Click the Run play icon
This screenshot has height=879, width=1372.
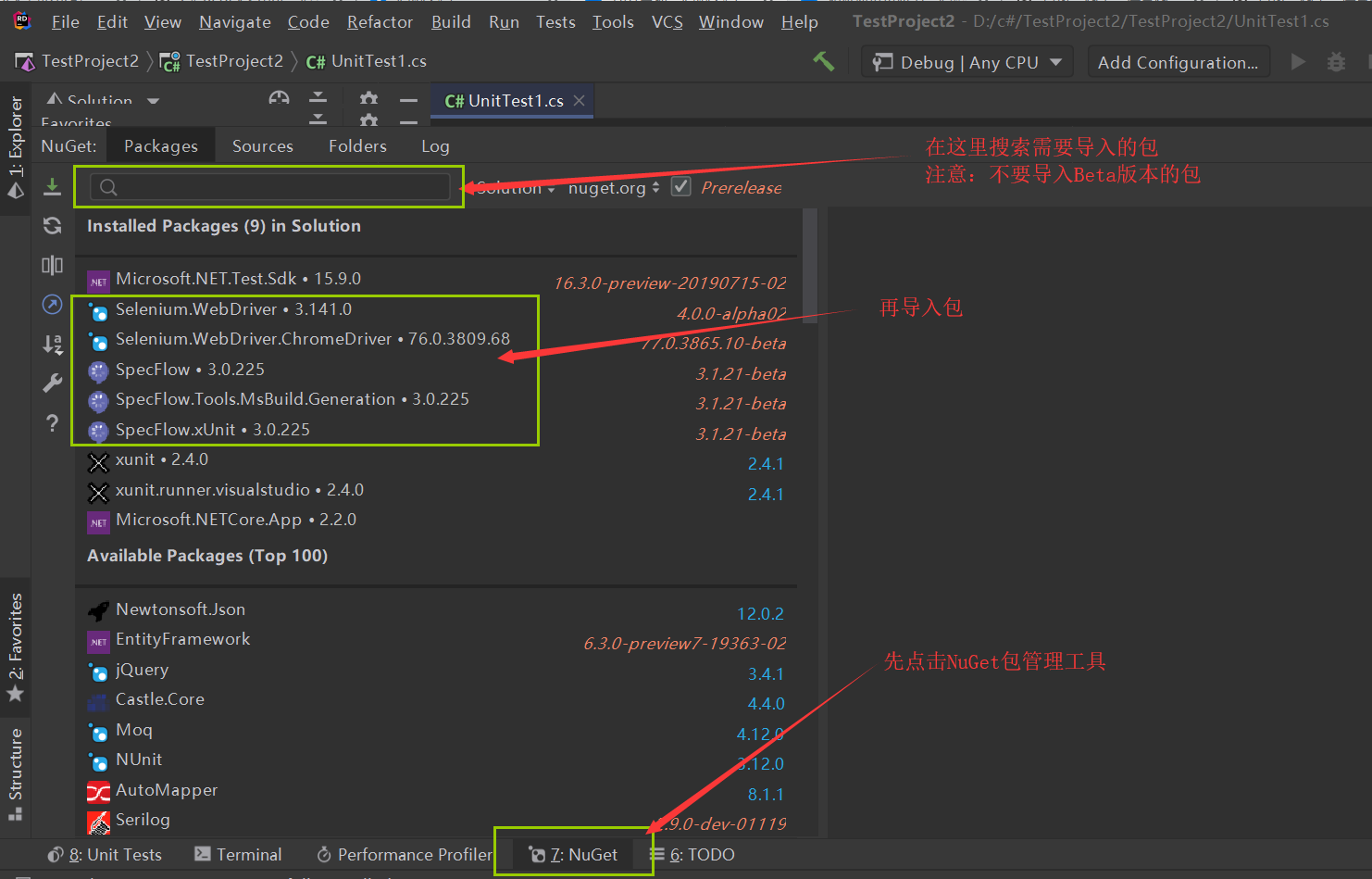(1298, 61)
